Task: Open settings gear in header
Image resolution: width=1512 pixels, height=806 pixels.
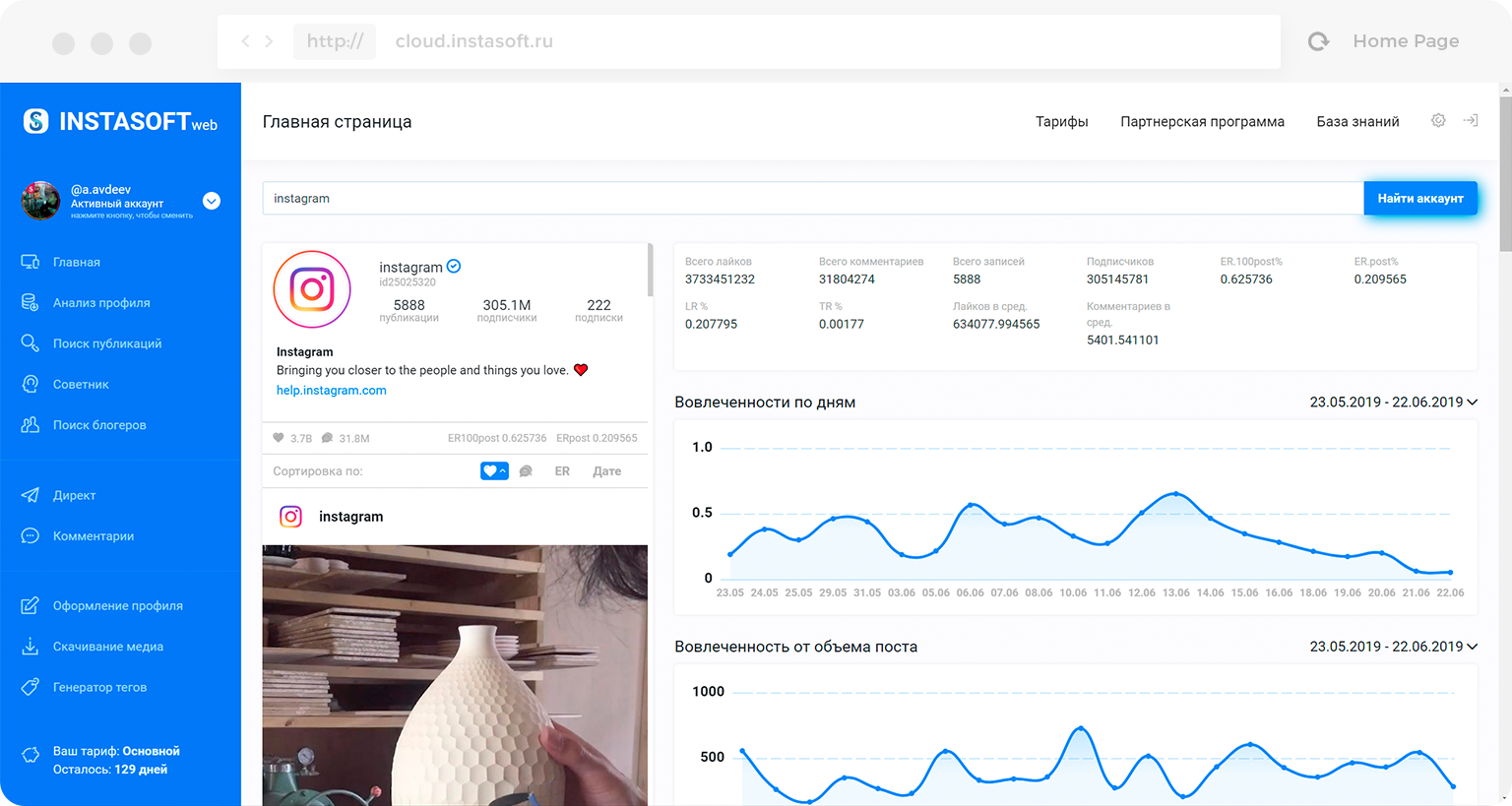Action: tap(1438, 120)
